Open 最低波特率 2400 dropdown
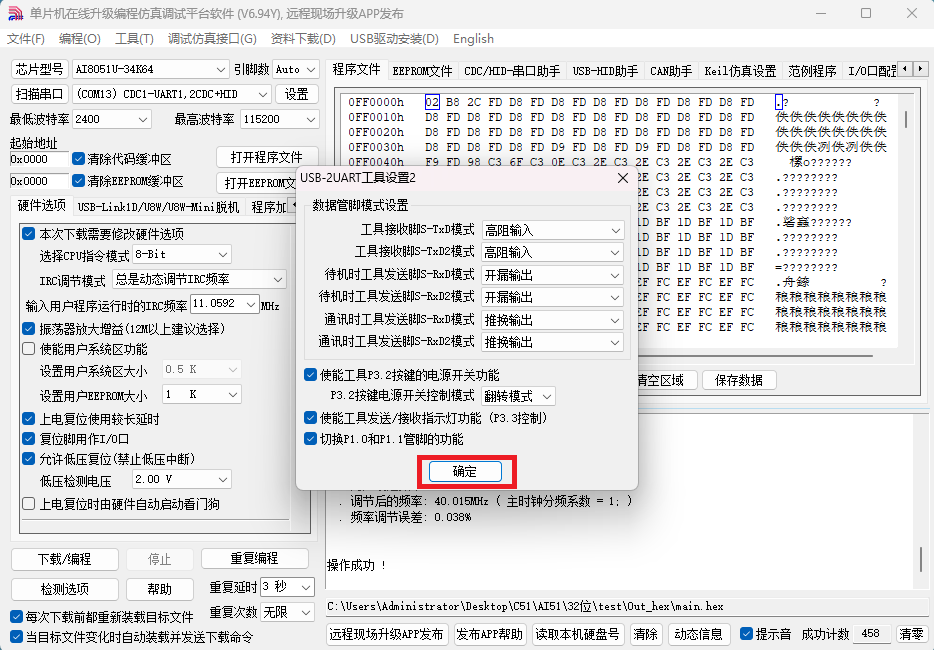 [111, 119]
